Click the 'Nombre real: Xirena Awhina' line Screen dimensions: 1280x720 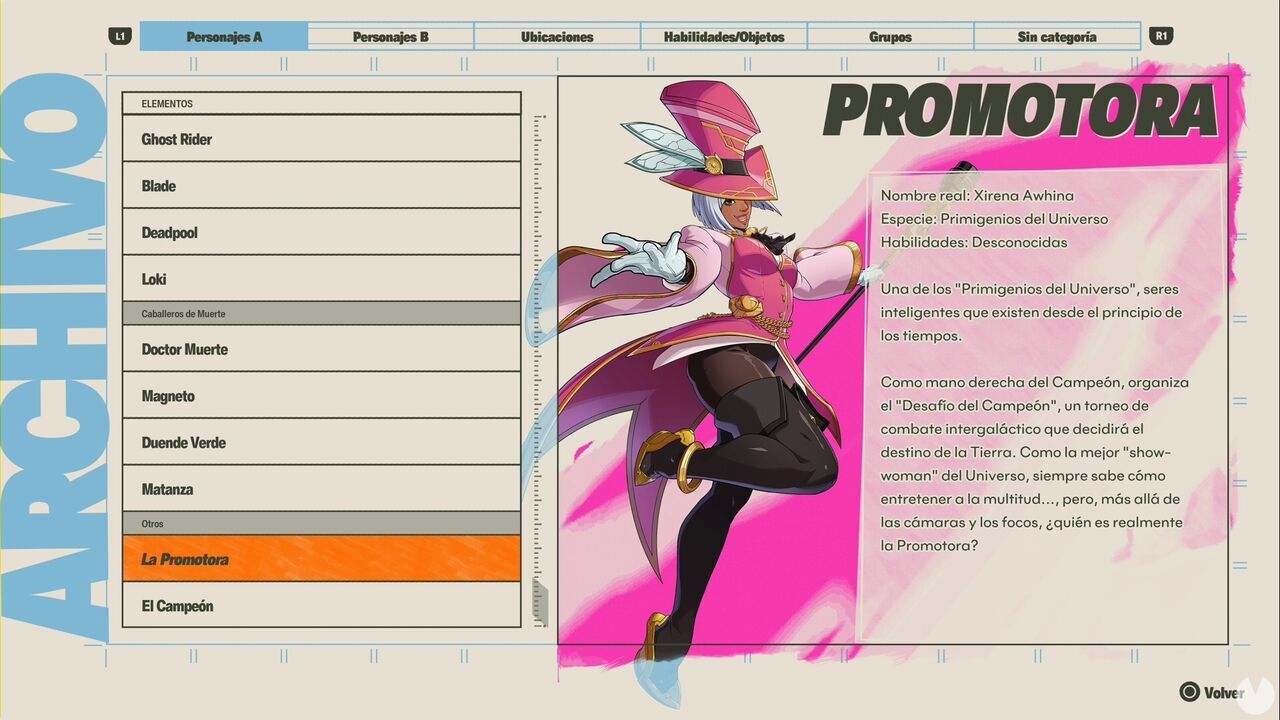coord(977,195)
